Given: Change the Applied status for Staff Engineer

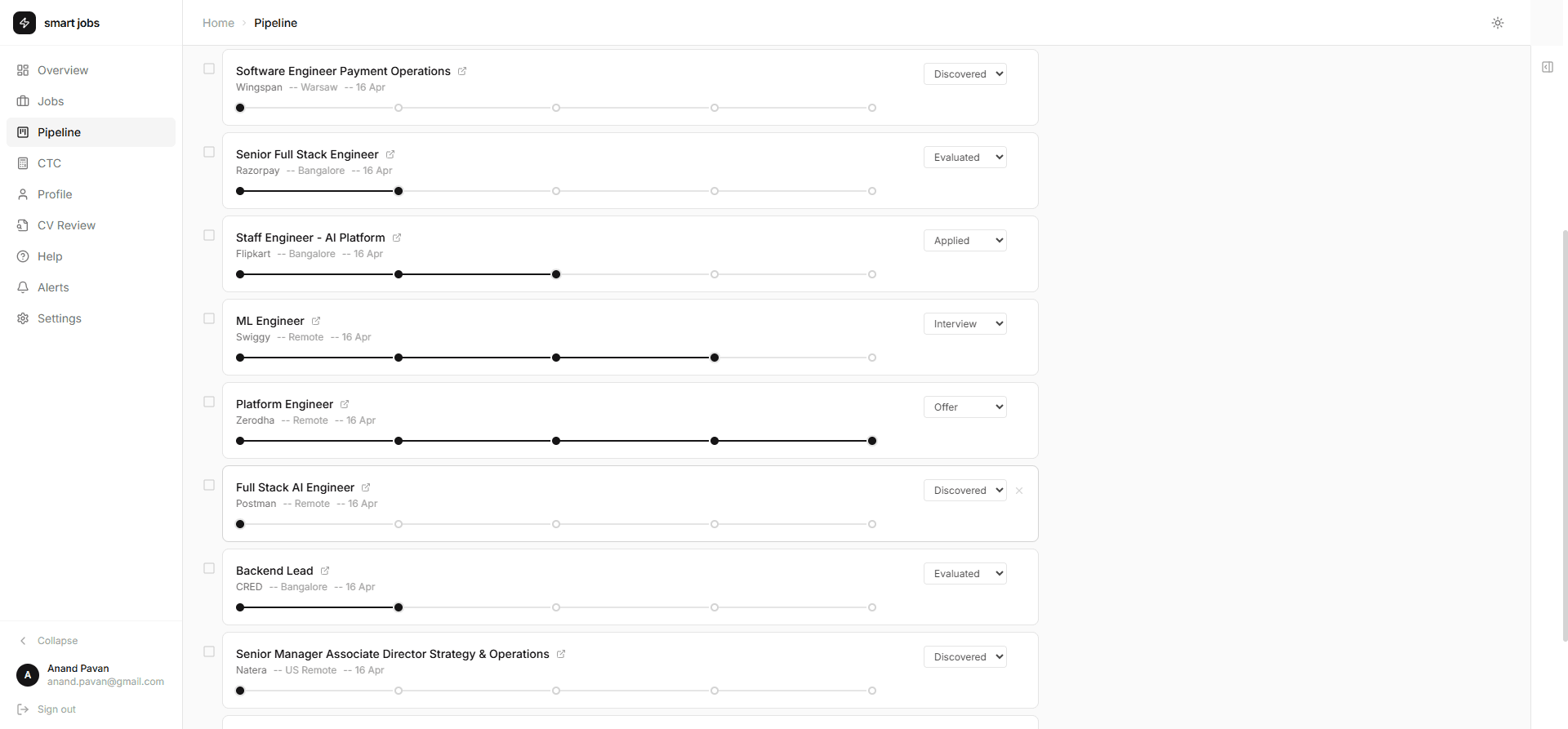Looking at the screenshot, I should coord(964,240).
